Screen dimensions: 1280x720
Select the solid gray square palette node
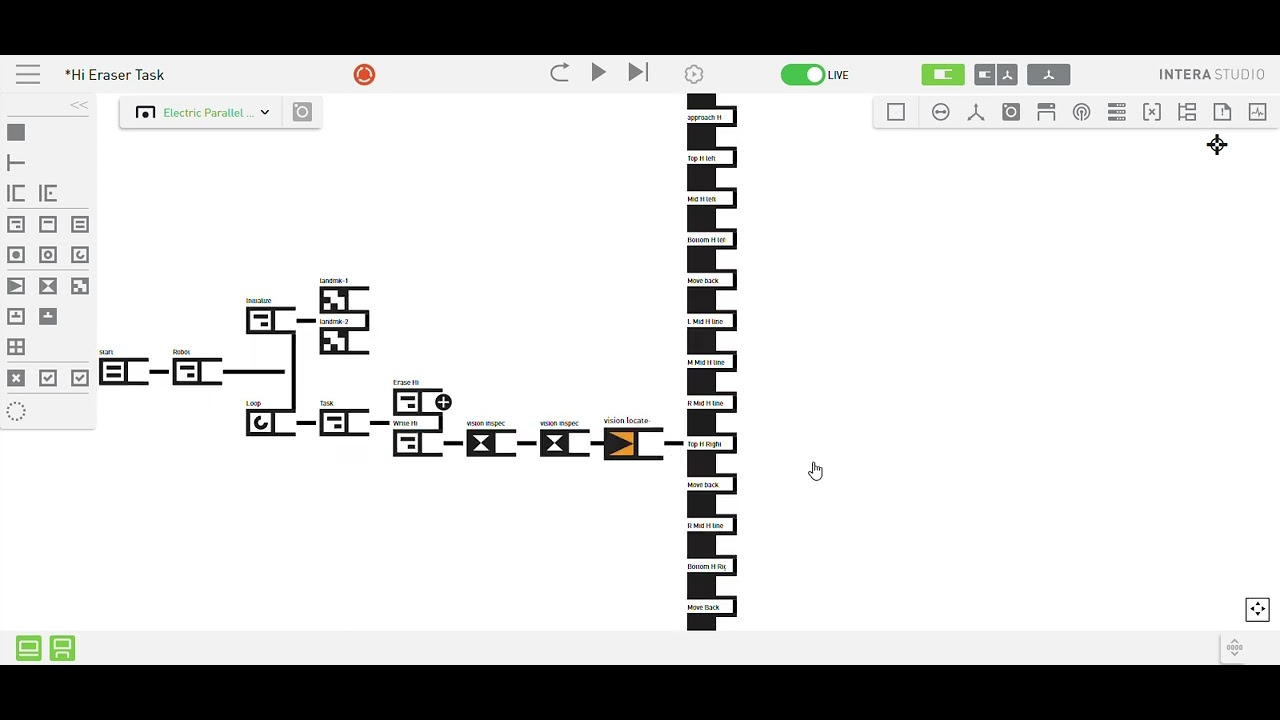click(x=16, y=132)
